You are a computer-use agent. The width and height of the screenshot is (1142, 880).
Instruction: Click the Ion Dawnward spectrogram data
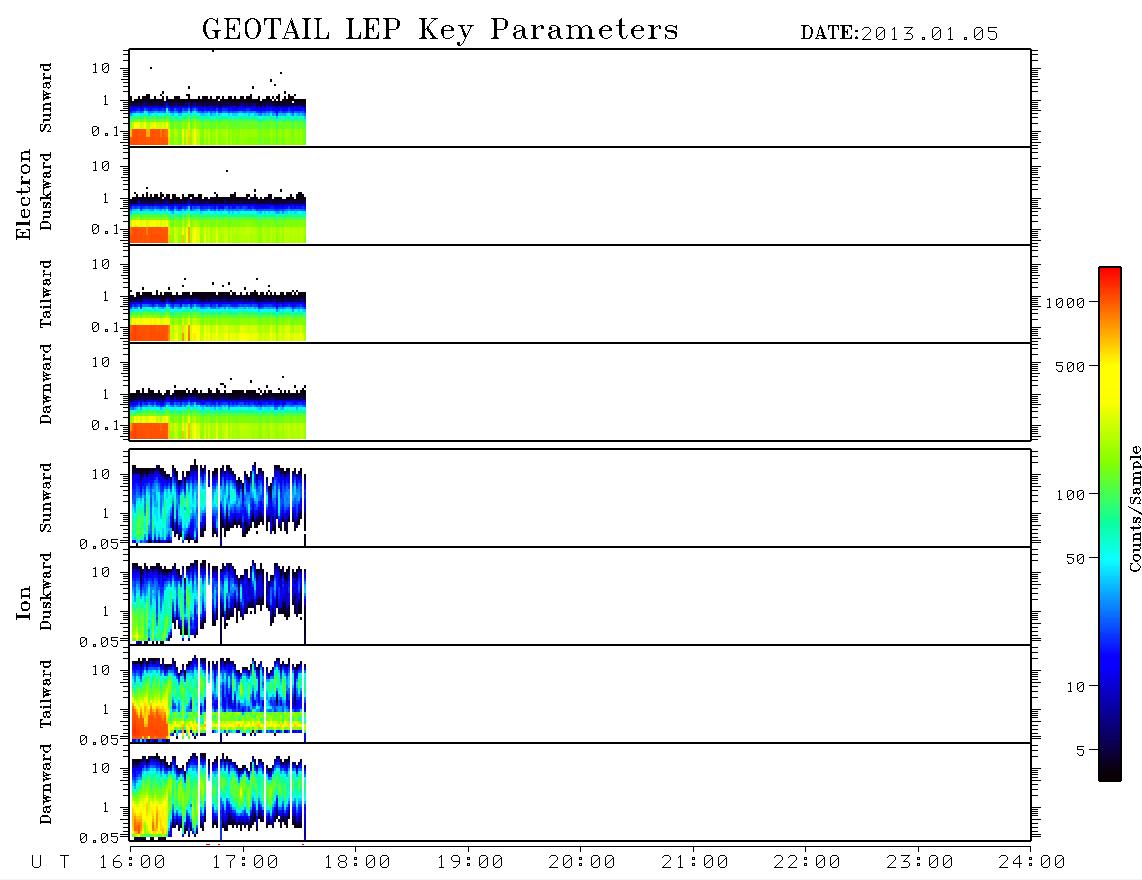pyautogui.click(x=218, y=797)
